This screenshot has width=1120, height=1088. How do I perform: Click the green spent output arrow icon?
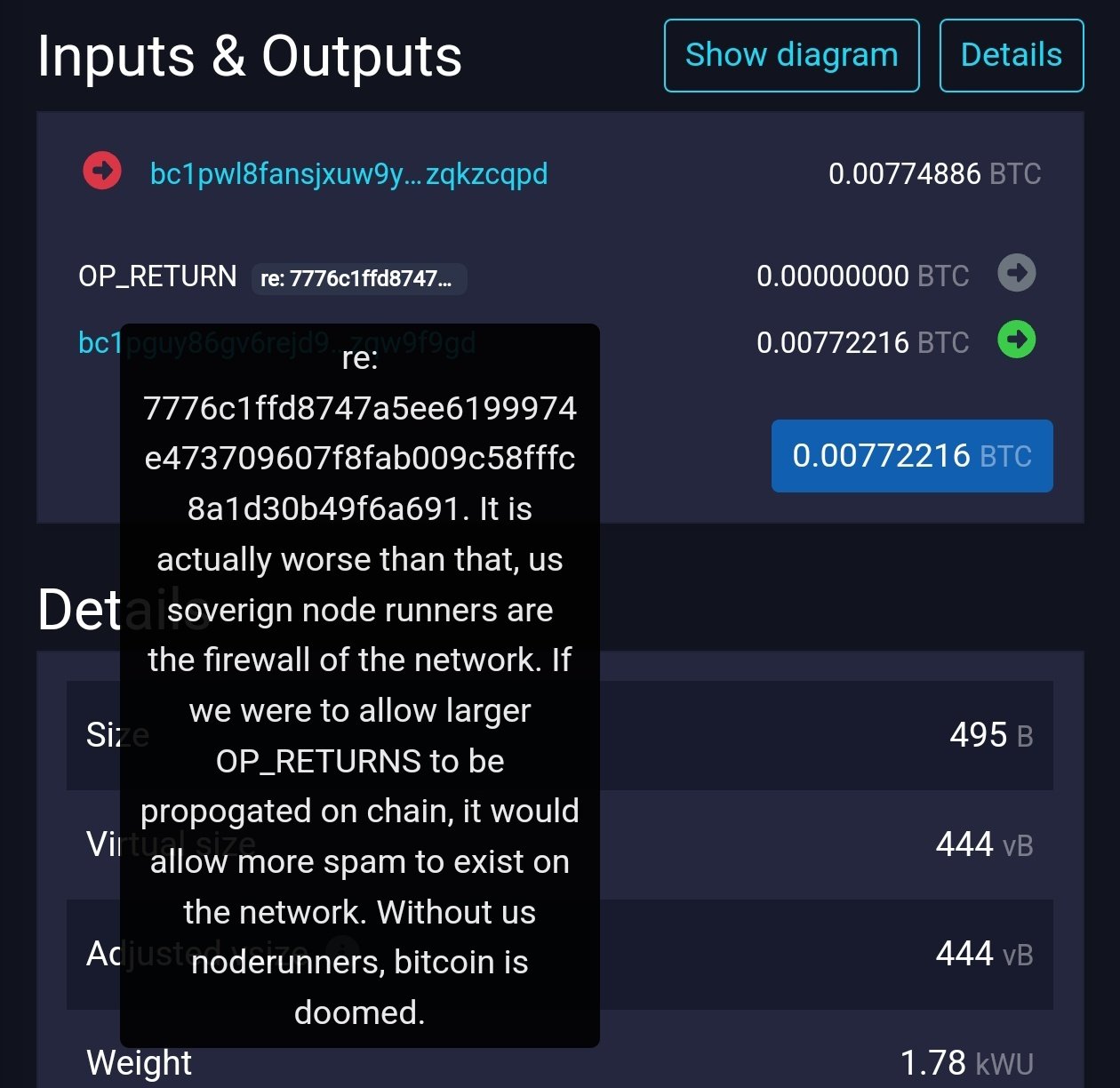coord(1017,340)
